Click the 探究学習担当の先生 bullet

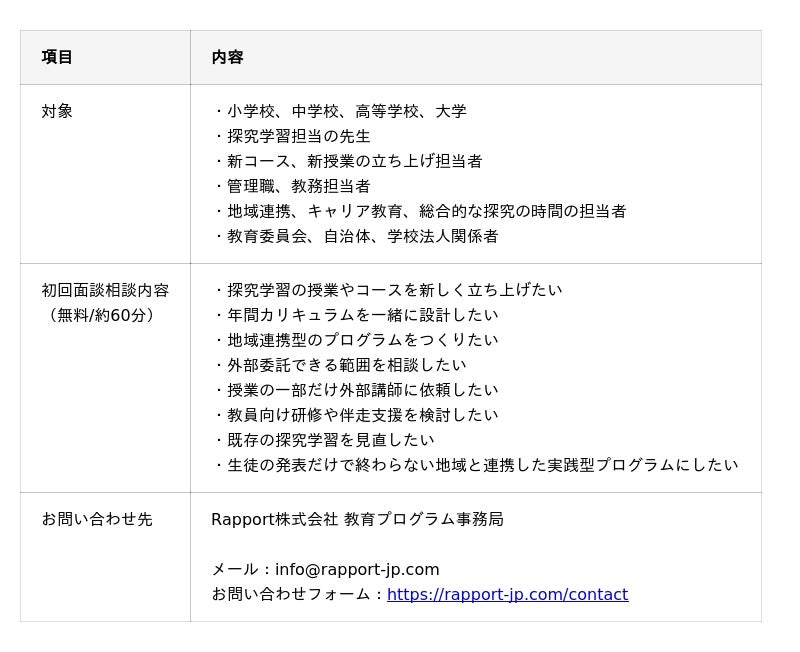(x=291, y=136)
